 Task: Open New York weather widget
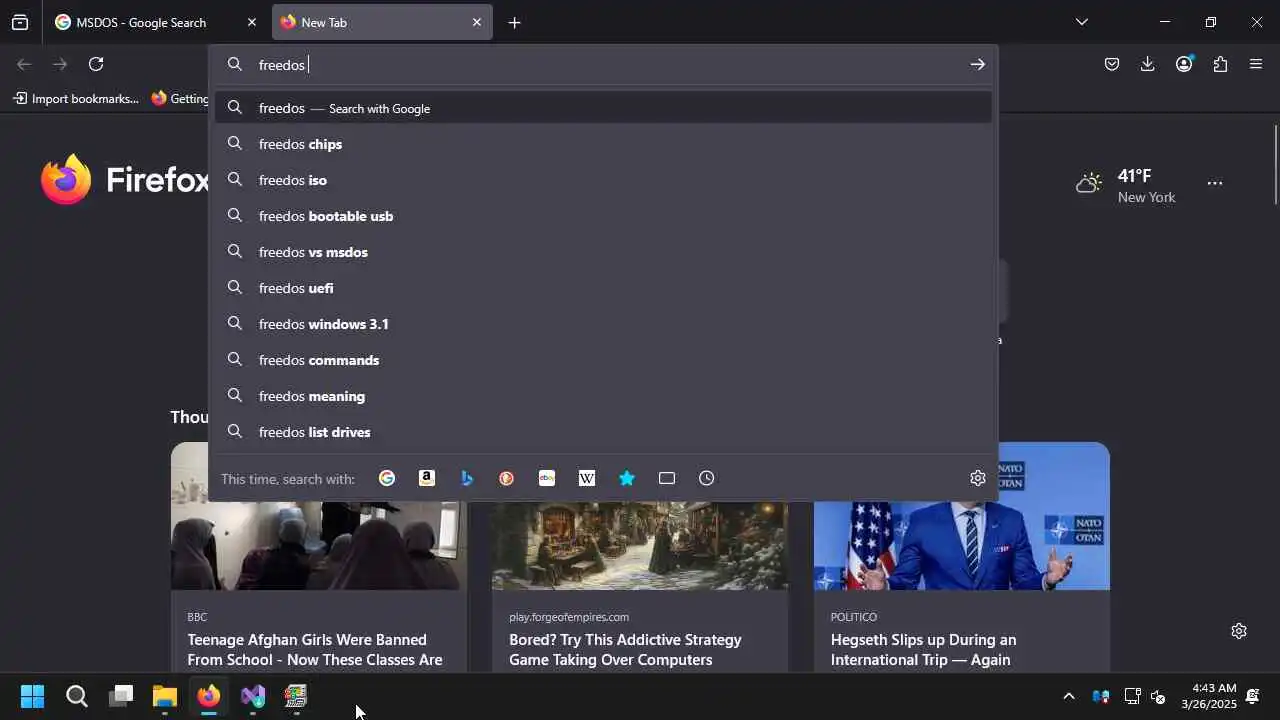[1125, 185]
